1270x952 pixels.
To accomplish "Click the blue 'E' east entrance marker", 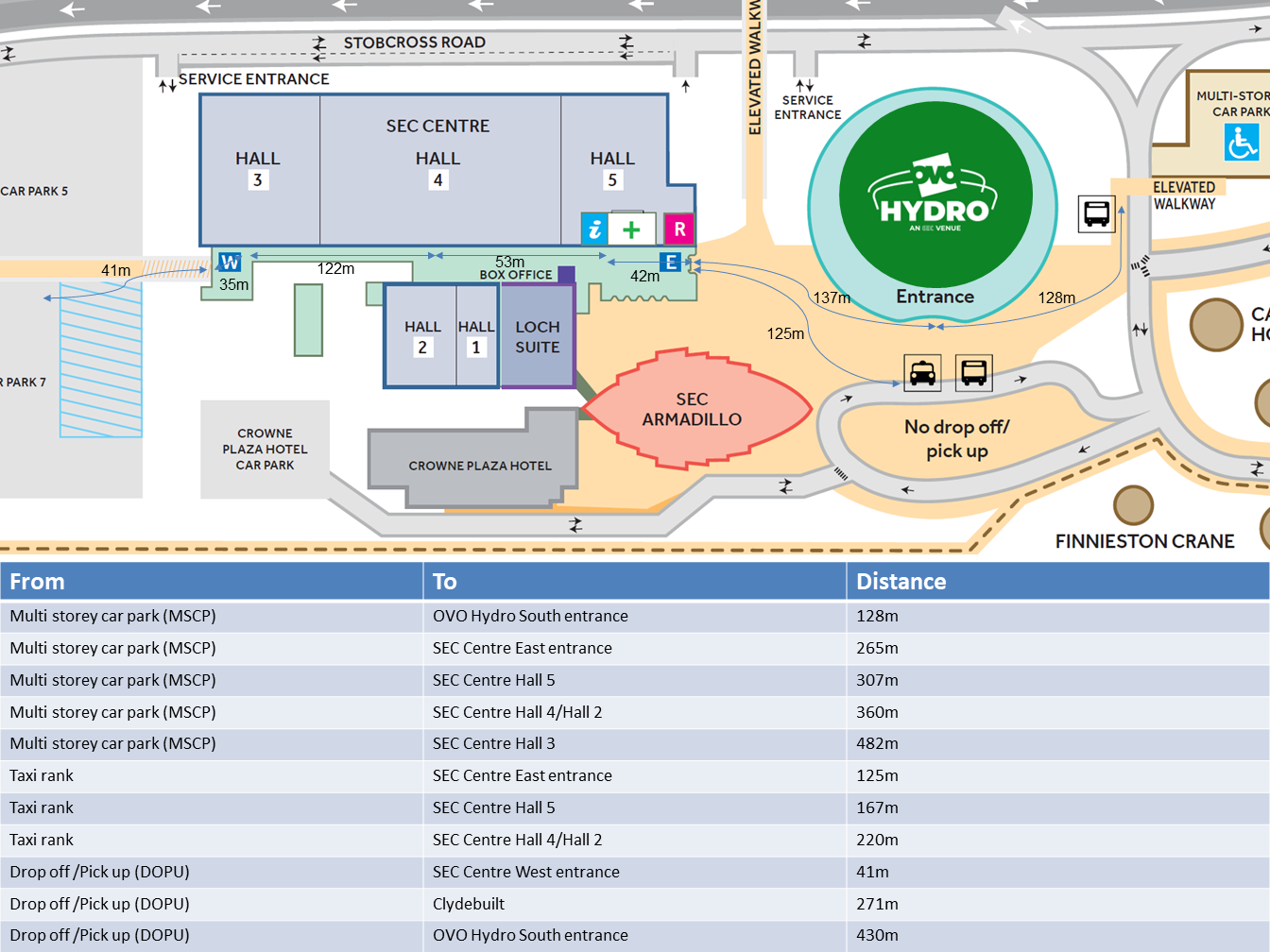I will (670, 262).
